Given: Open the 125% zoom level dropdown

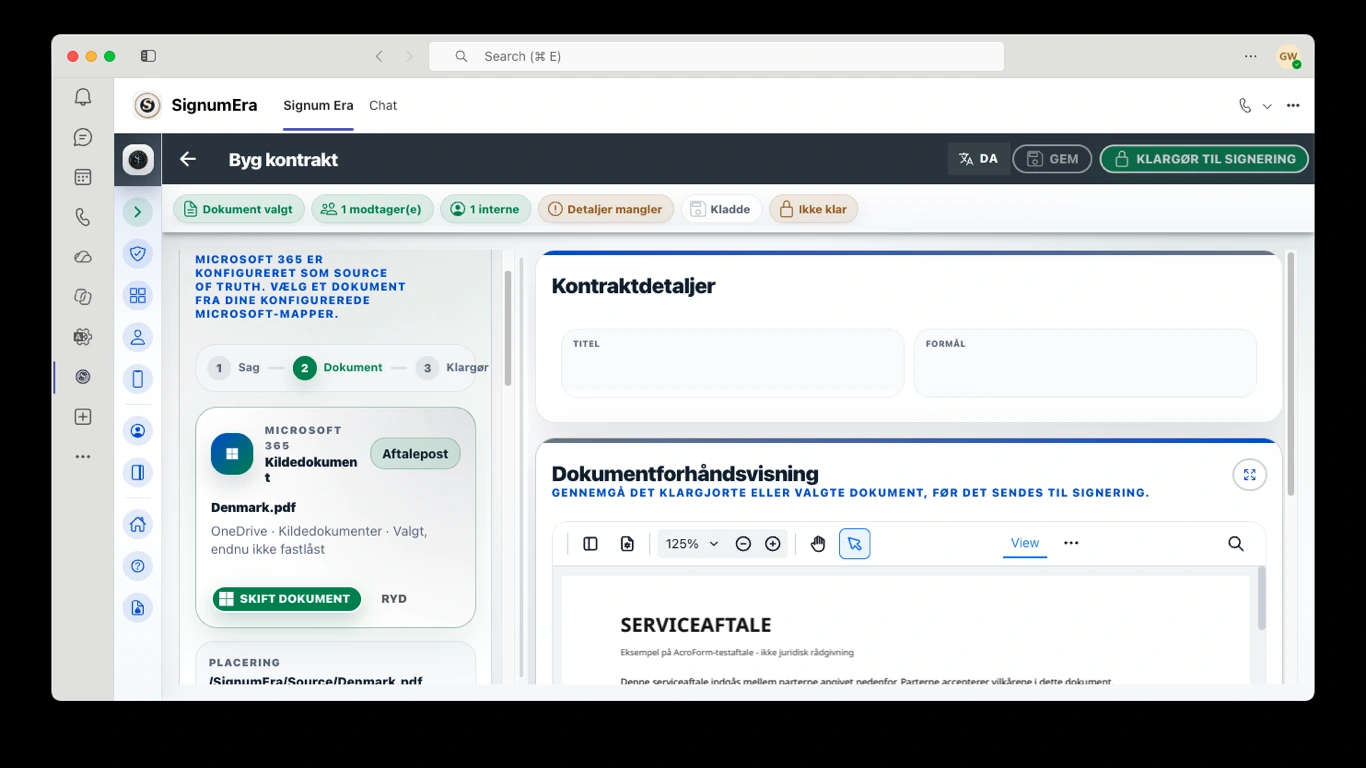Looking at the screenshot, I should click(x=692, y=544).
